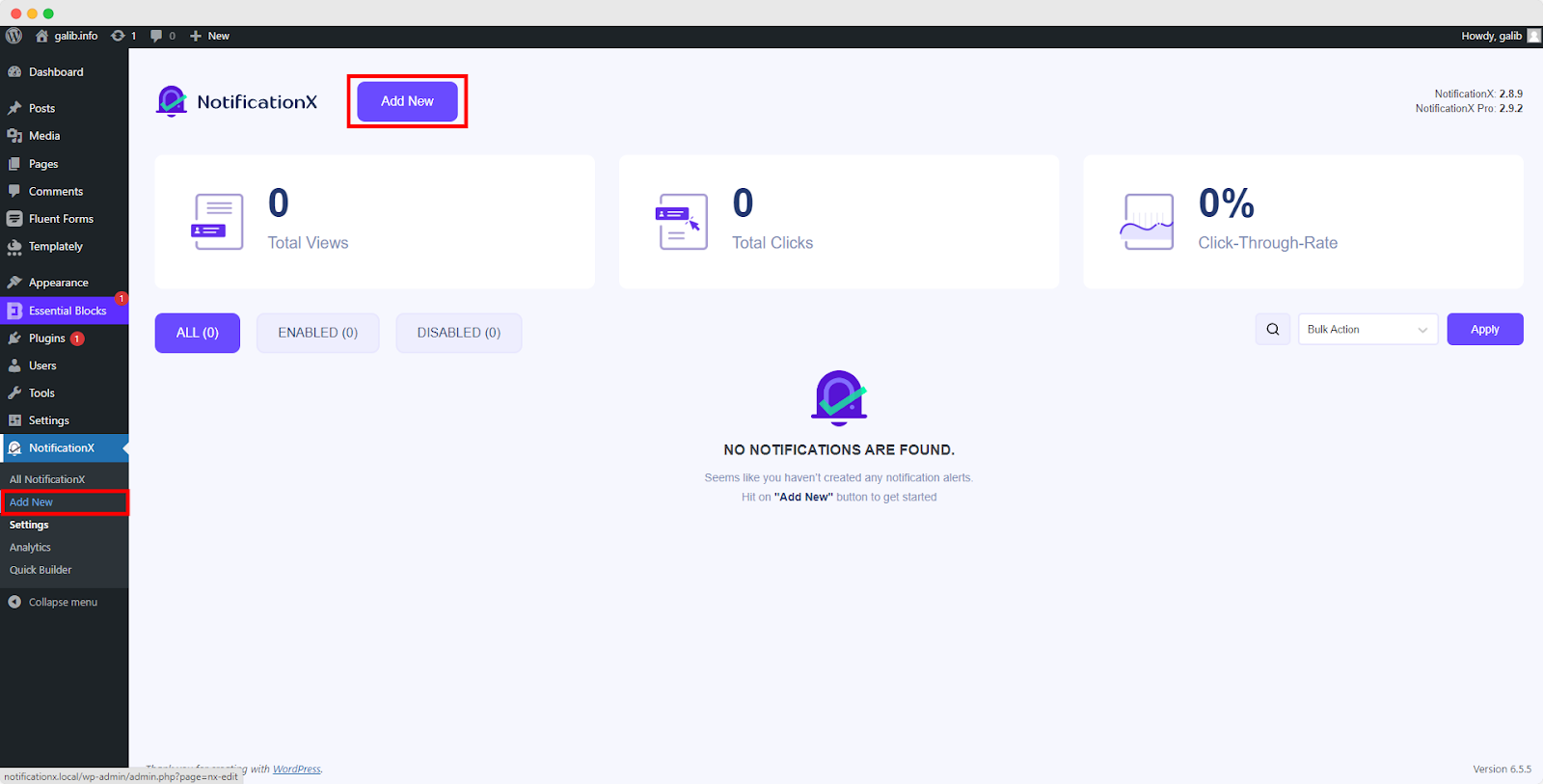The height and width of the screenshot is (784, 1543).
Task: Click the NotificationX Pro: 2.9.2 version text
Action: [x=1469, y=108]
